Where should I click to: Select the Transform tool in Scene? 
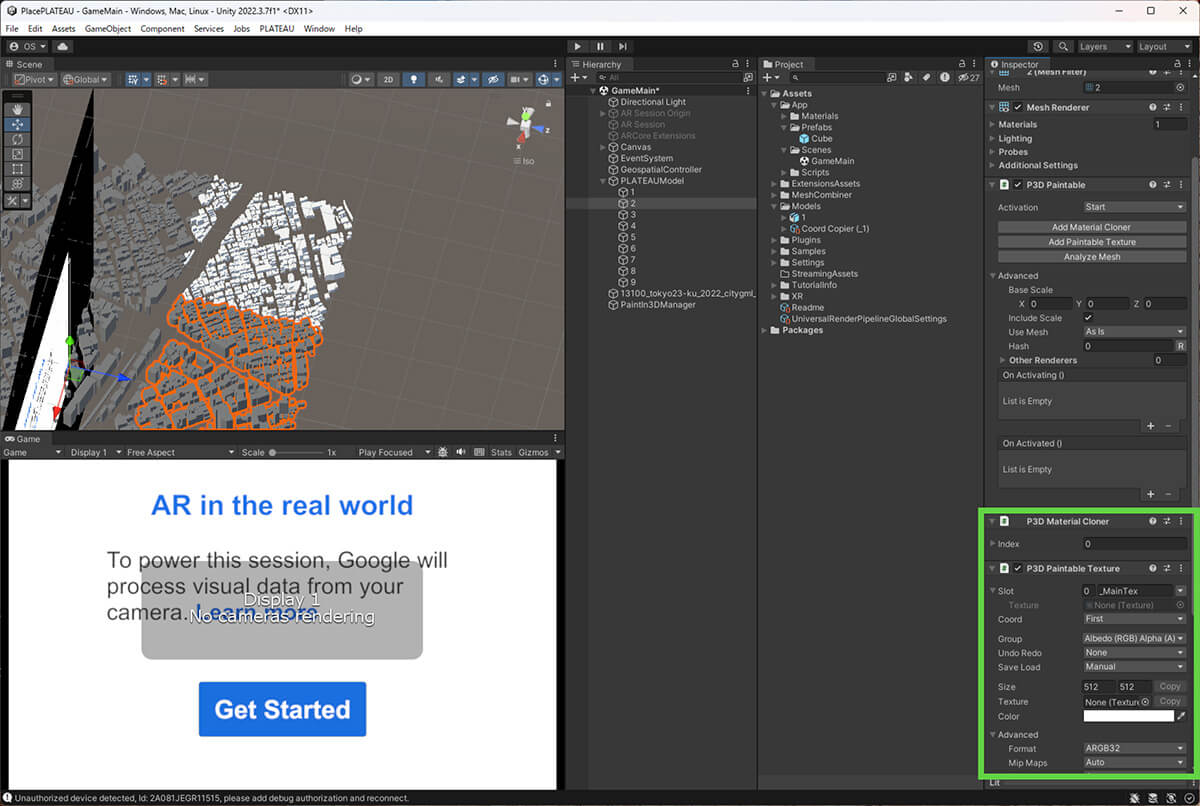17,184
